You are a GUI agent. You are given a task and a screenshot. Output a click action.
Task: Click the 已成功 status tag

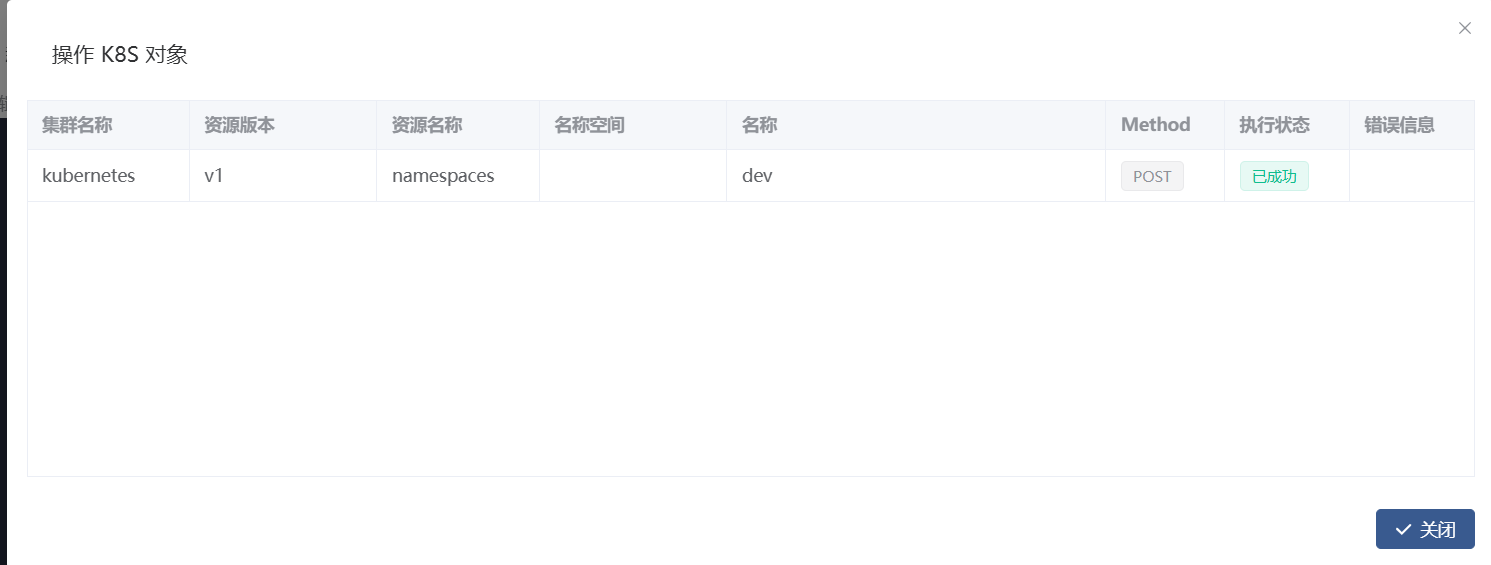(x=1274, y=176)
